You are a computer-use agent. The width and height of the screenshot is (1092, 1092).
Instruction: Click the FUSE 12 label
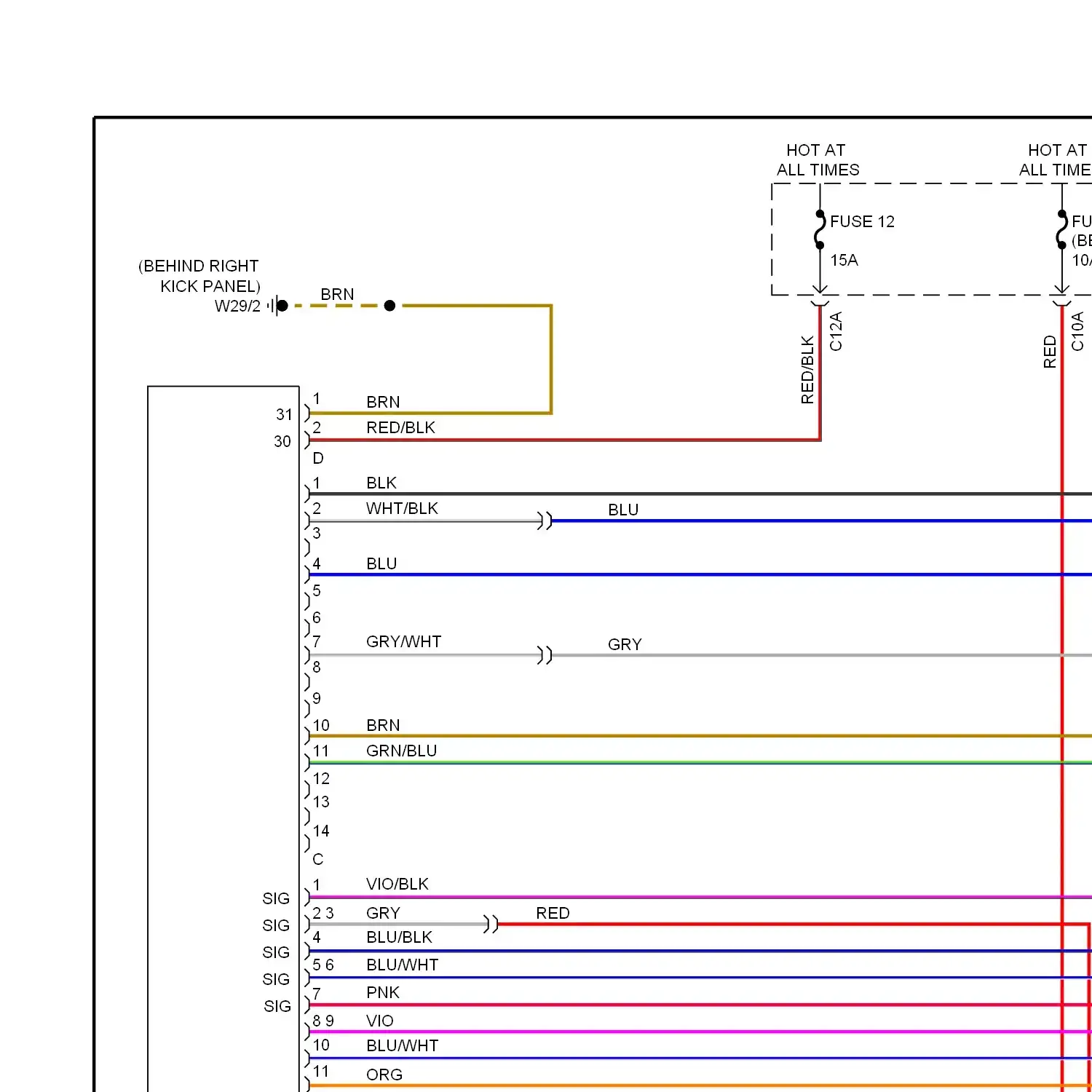pos(862,221)
